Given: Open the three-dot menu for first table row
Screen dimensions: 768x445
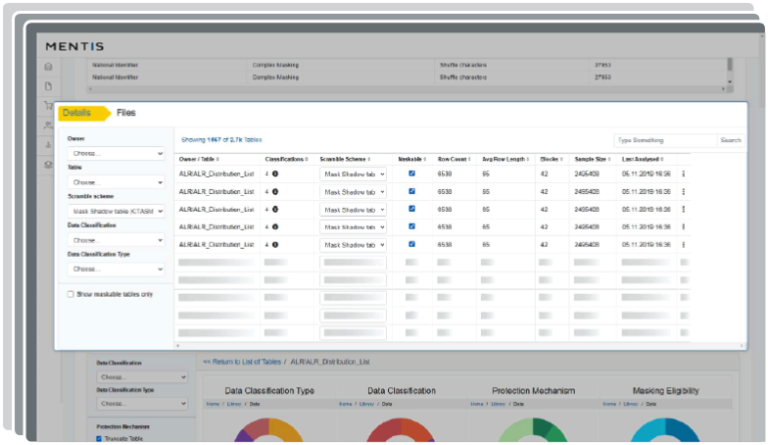Looking at the screenshot, I should click(x=684, y=174).
